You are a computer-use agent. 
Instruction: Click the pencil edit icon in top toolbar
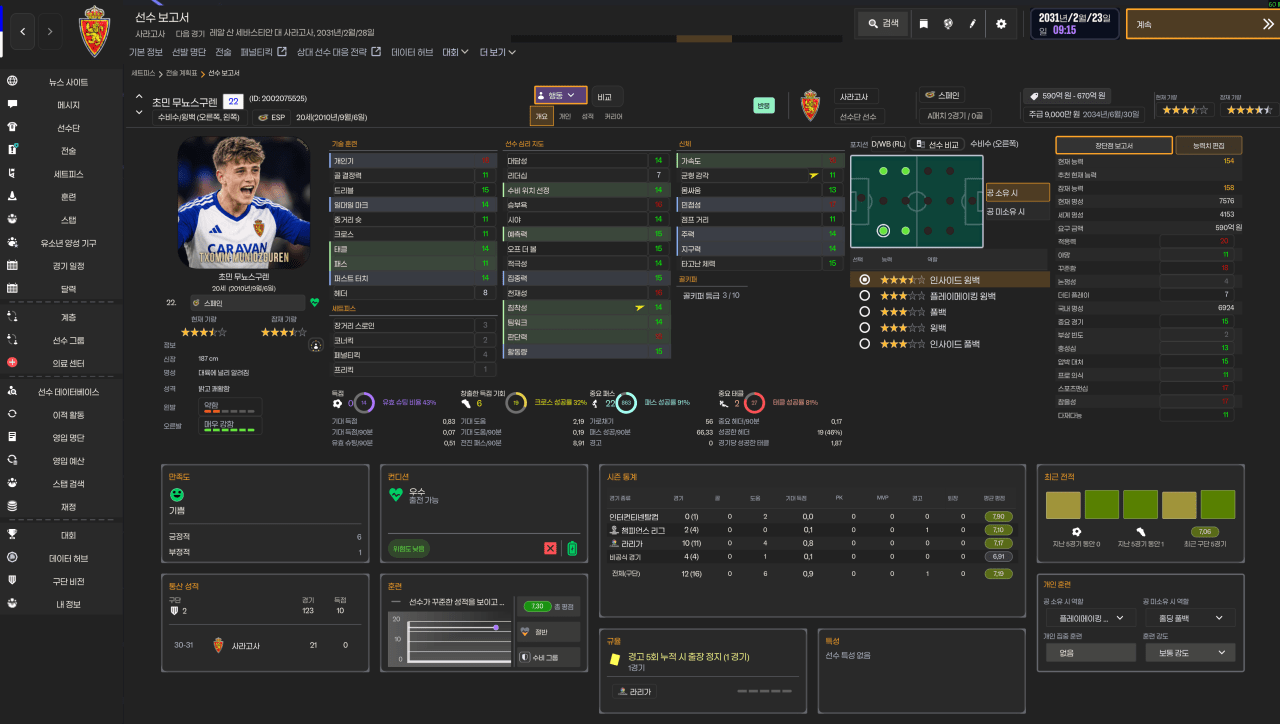pos(972,23)
